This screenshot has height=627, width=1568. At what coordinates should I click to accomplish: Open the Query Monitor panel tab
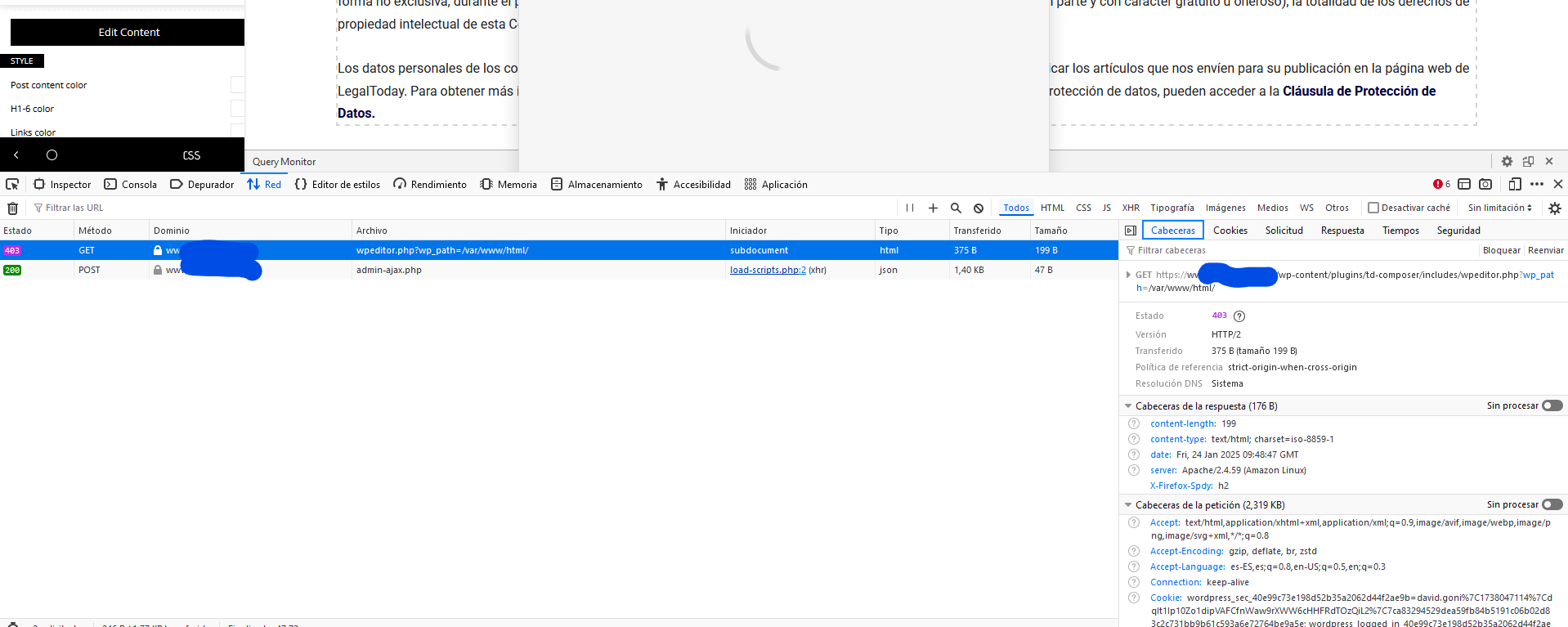284,162
